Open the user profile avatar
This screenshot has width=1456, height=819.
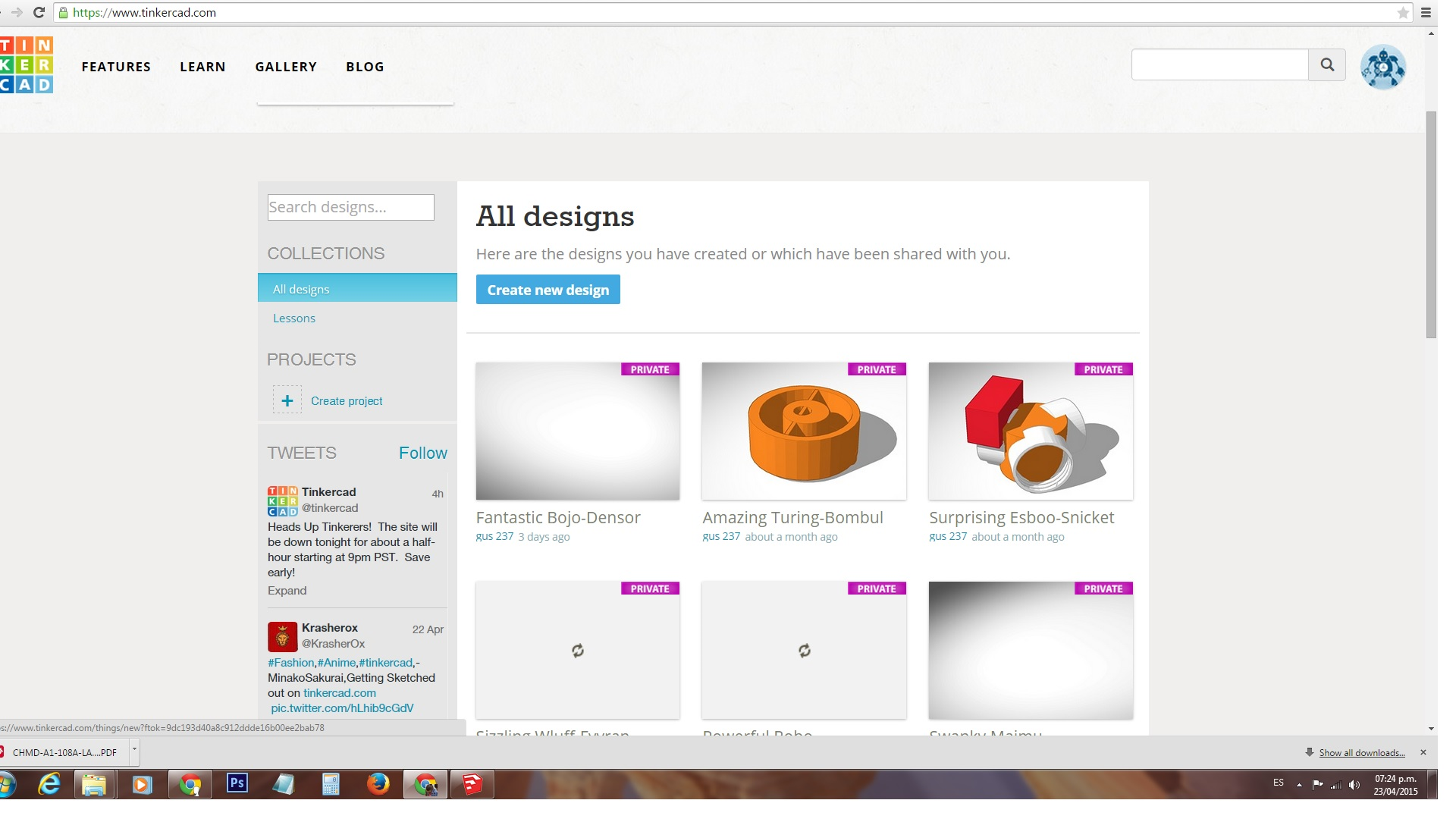pyautogui.click(x=1383, y=67)
